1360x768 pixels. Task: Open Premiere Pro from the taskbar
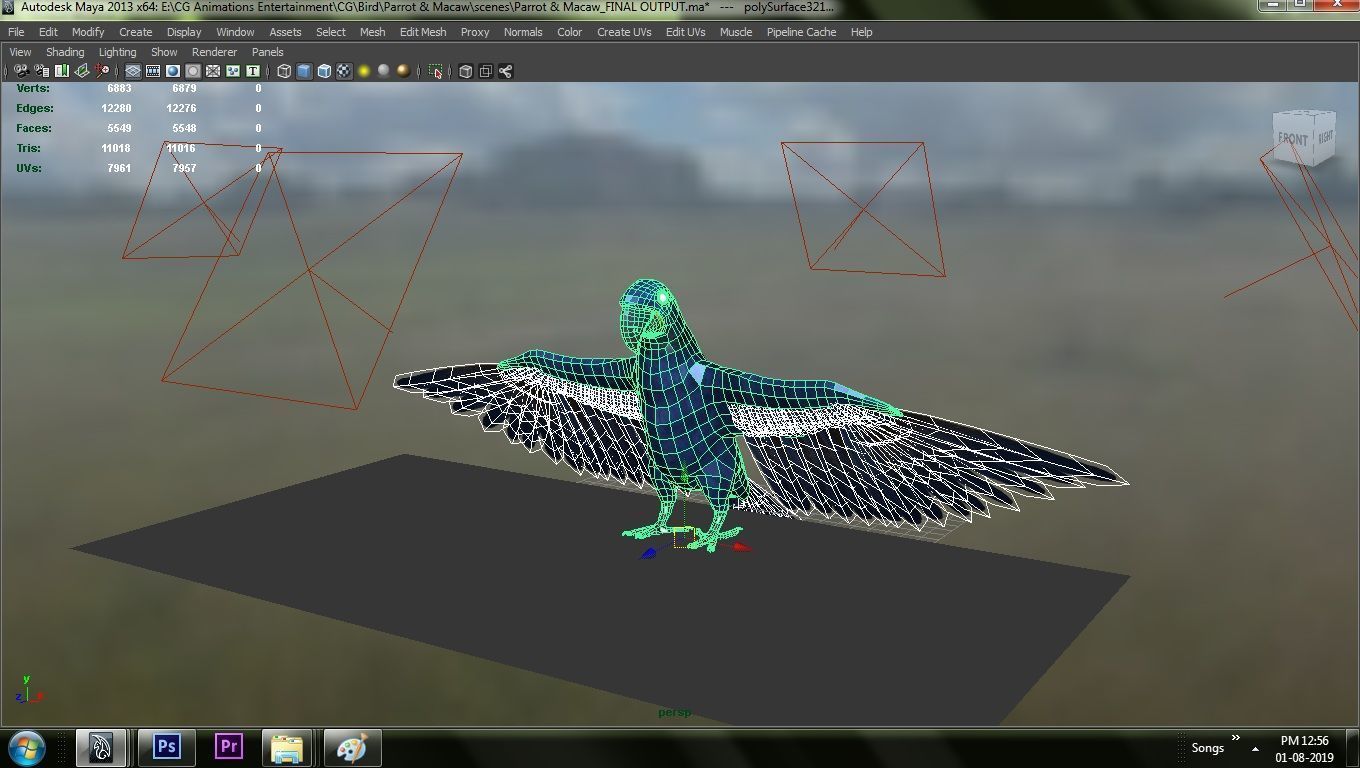tap(229, 747)
